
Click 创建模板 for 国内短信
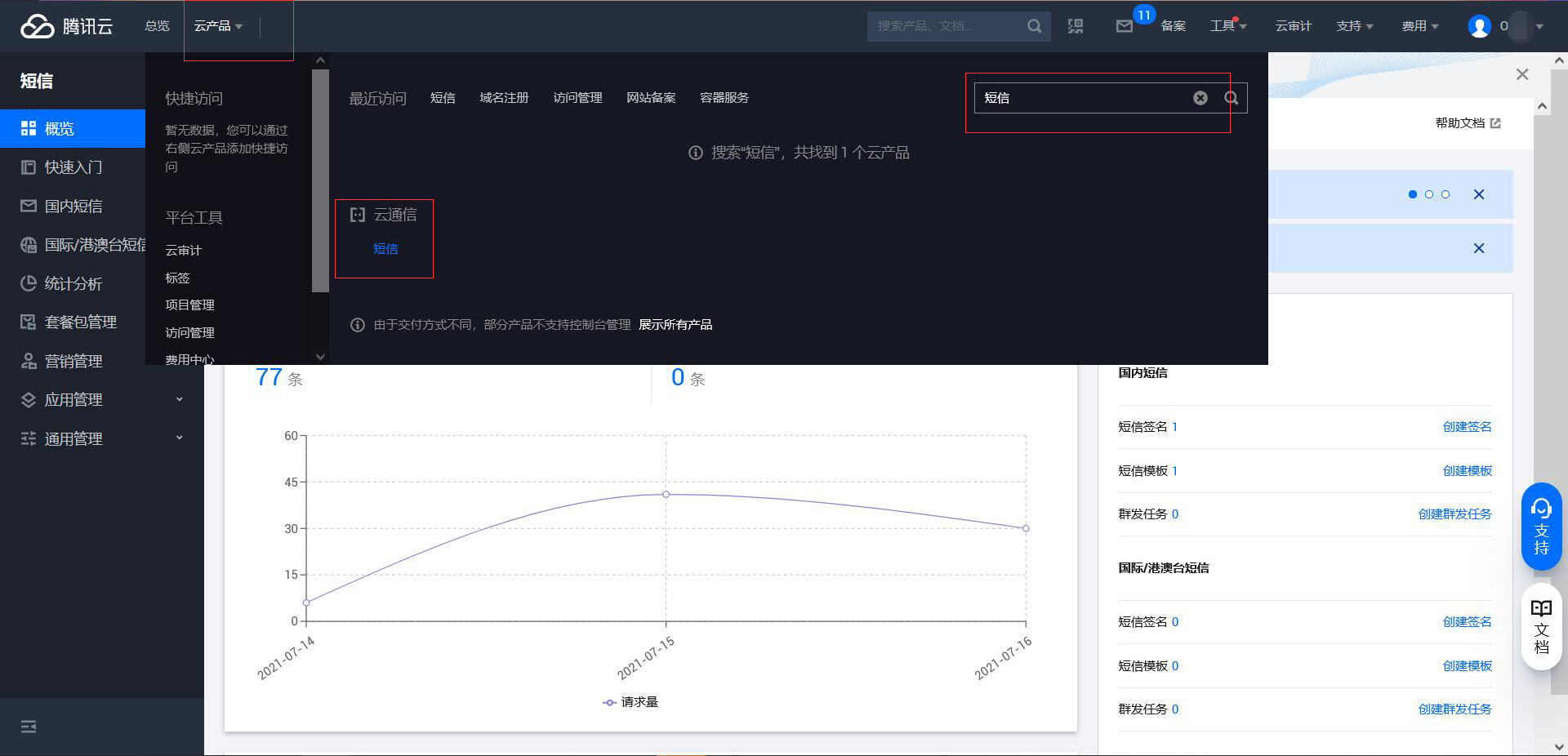click(1467, 471)
